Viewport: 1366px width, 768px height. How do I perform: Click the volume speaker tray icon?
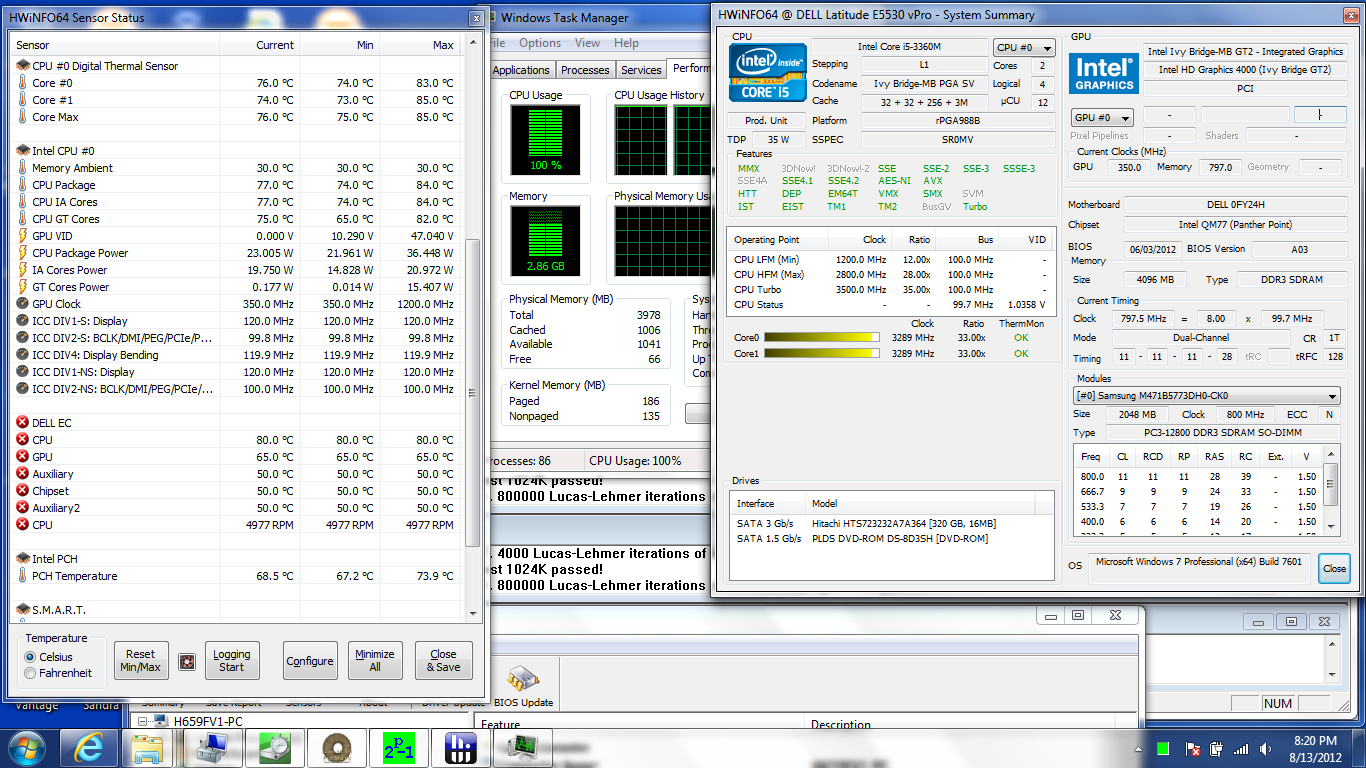(1265, 748)
